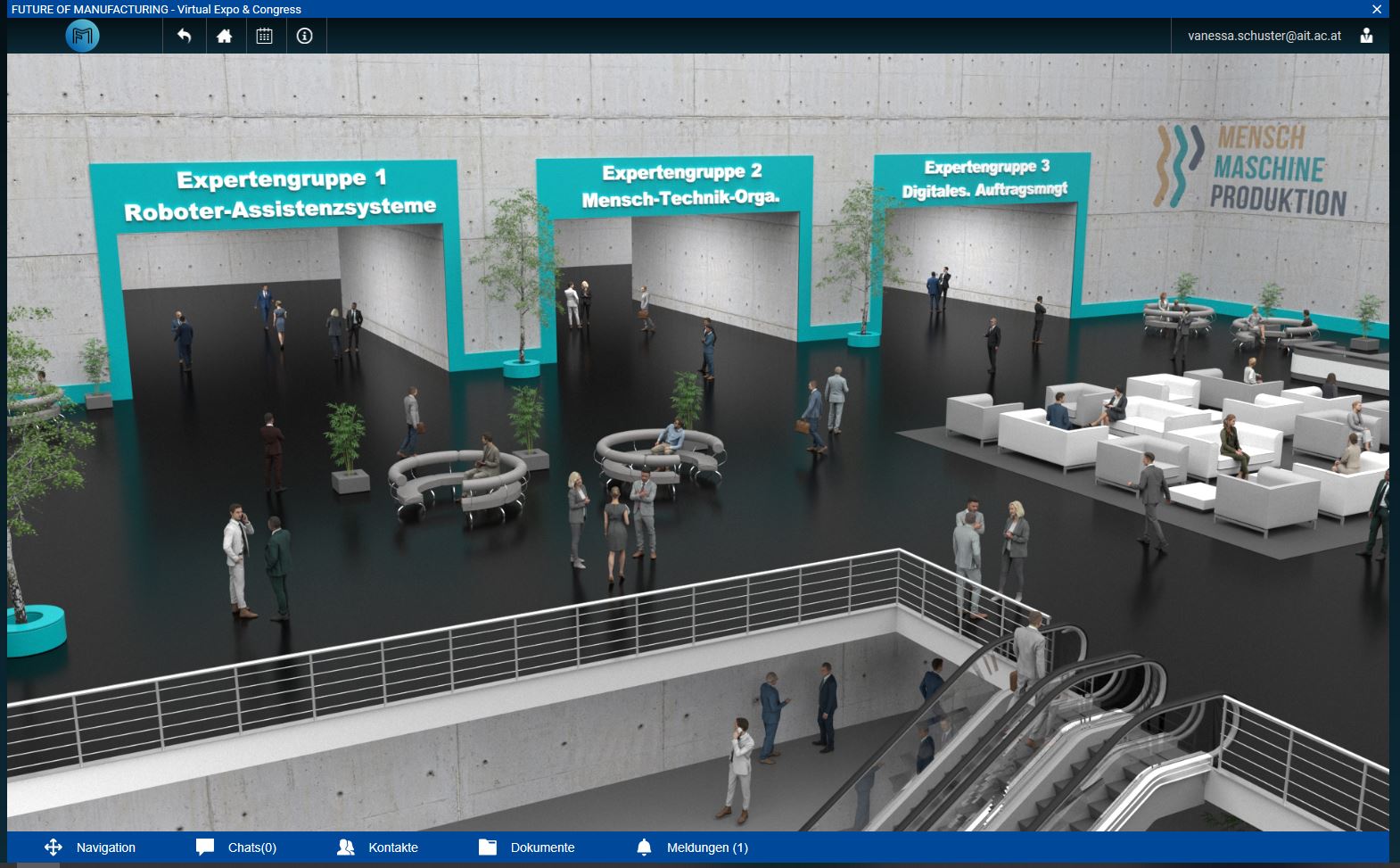Open the Navigation menu

point(106,847)
